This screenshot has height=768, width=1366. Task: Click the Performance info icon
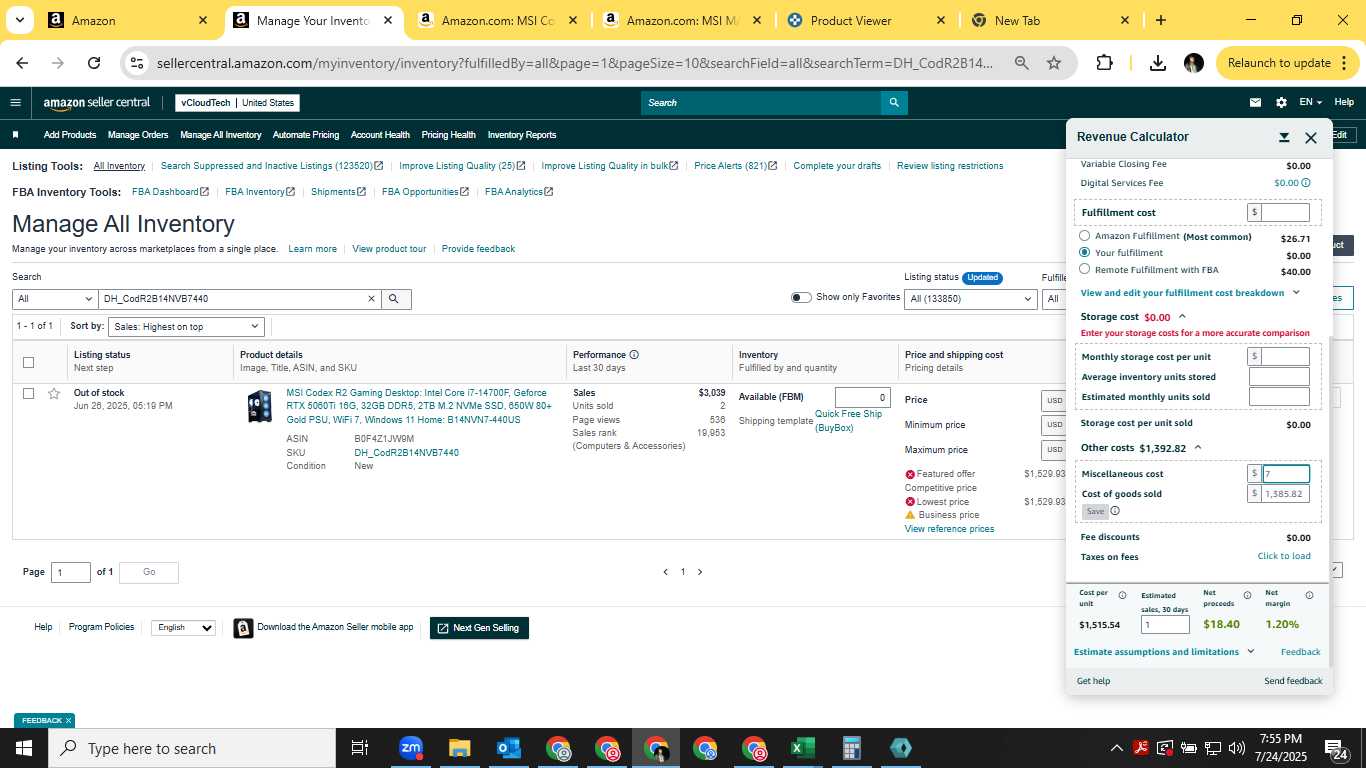click(634, 355)
